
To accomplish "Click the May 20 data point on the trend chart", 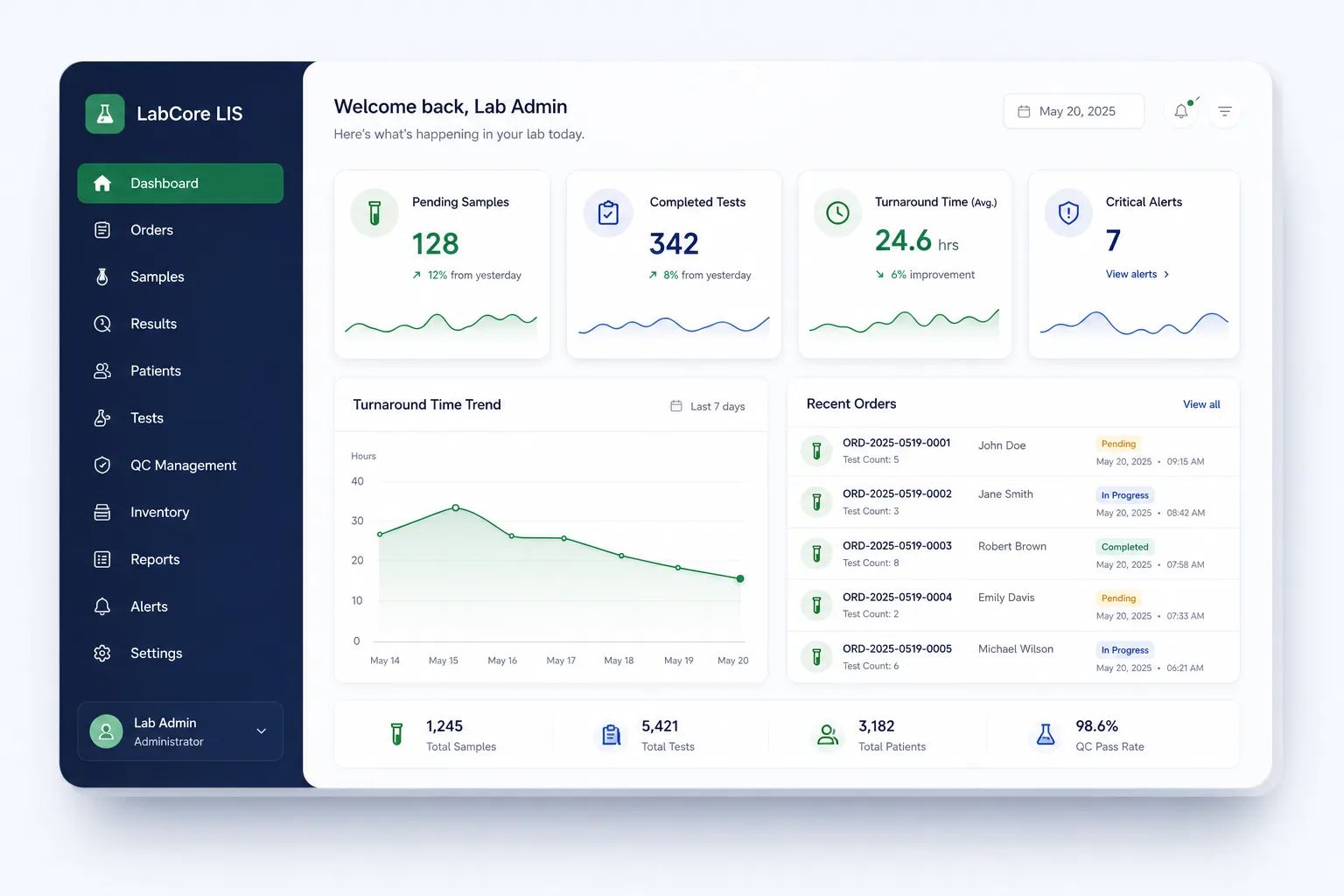I will pyautogui.click(x=740, y=578).
